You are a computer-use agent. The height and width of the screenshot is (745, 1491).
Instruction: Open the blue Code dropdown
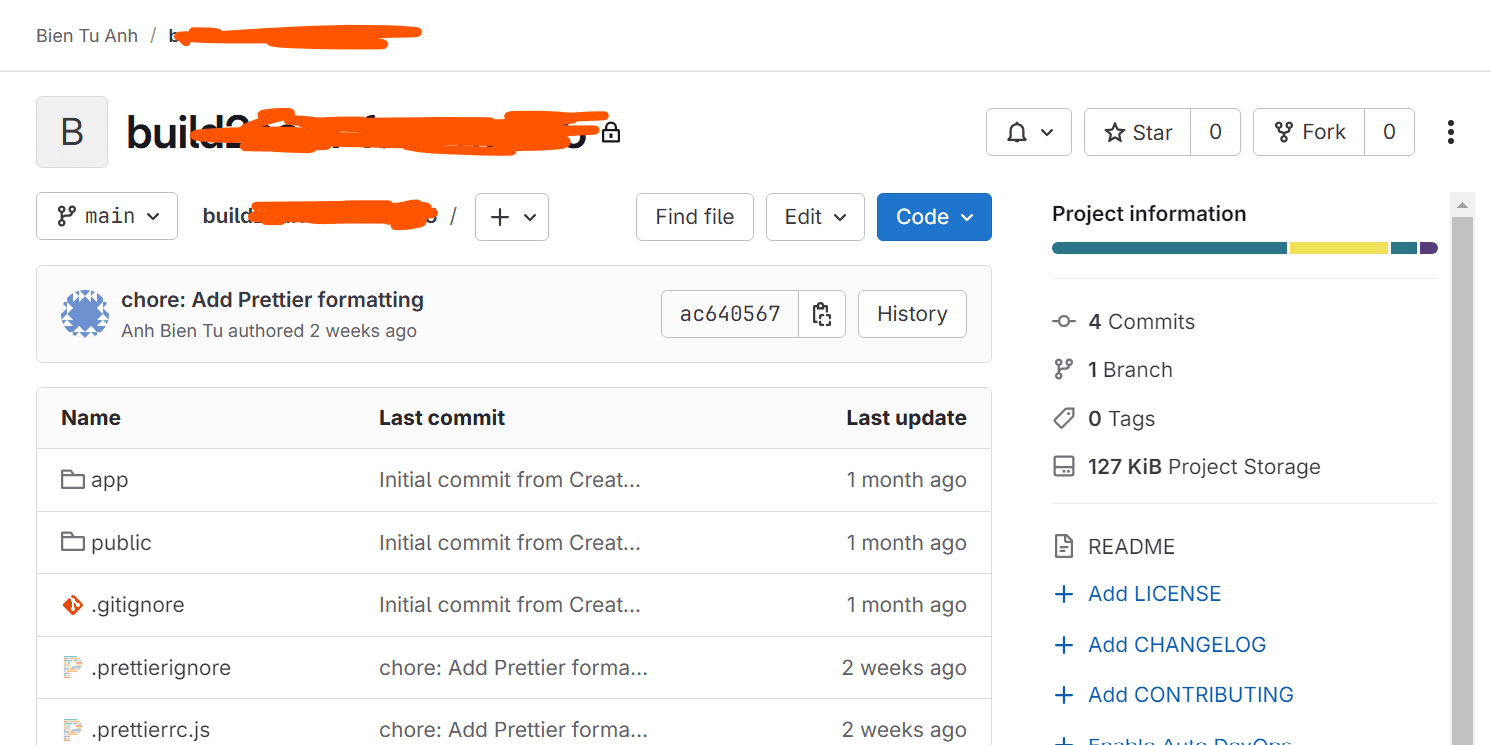tap(933, 216)
